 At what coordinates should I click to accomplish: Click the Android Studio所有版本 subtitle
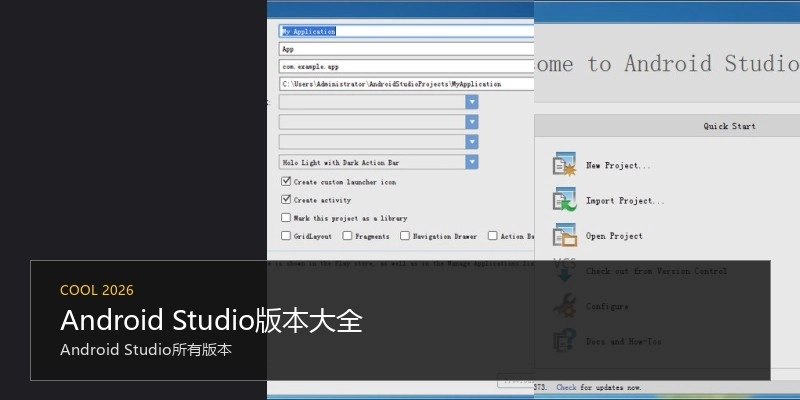coord(146,350)
